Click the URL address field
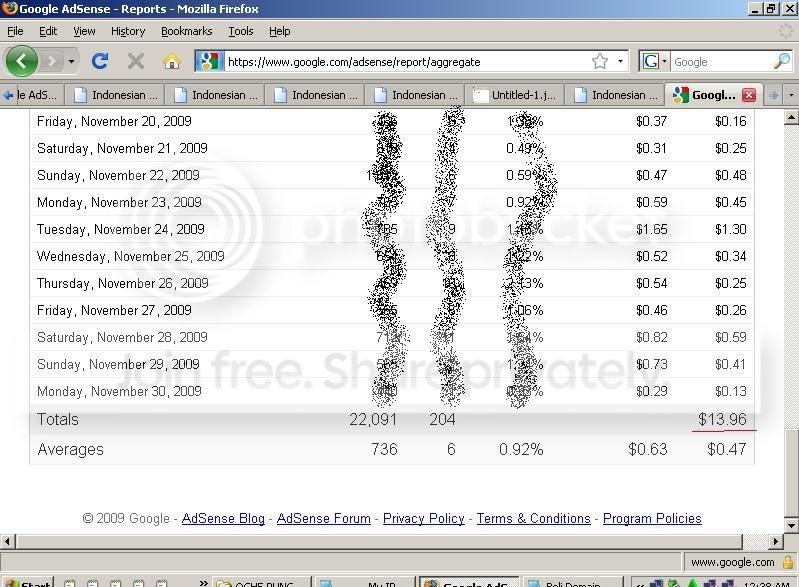The height and width of the screenshot is (587, 799). point(407,62)
